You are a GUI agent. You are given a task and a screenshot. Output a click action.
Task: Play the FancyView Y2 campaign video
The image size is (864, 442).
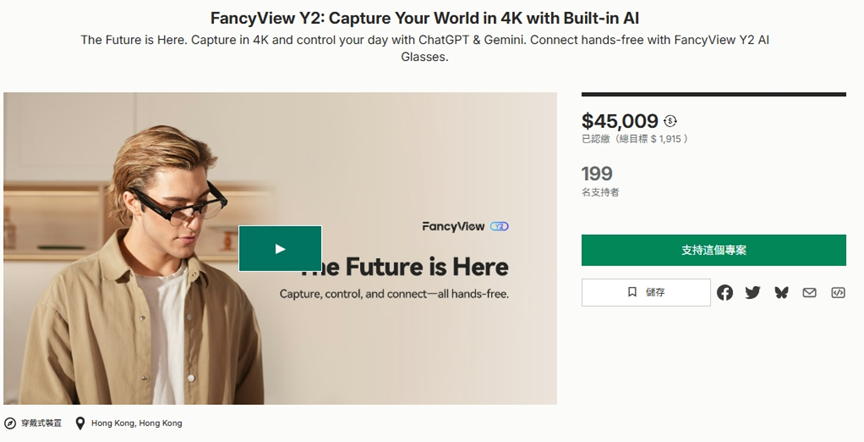coord(280,249)
